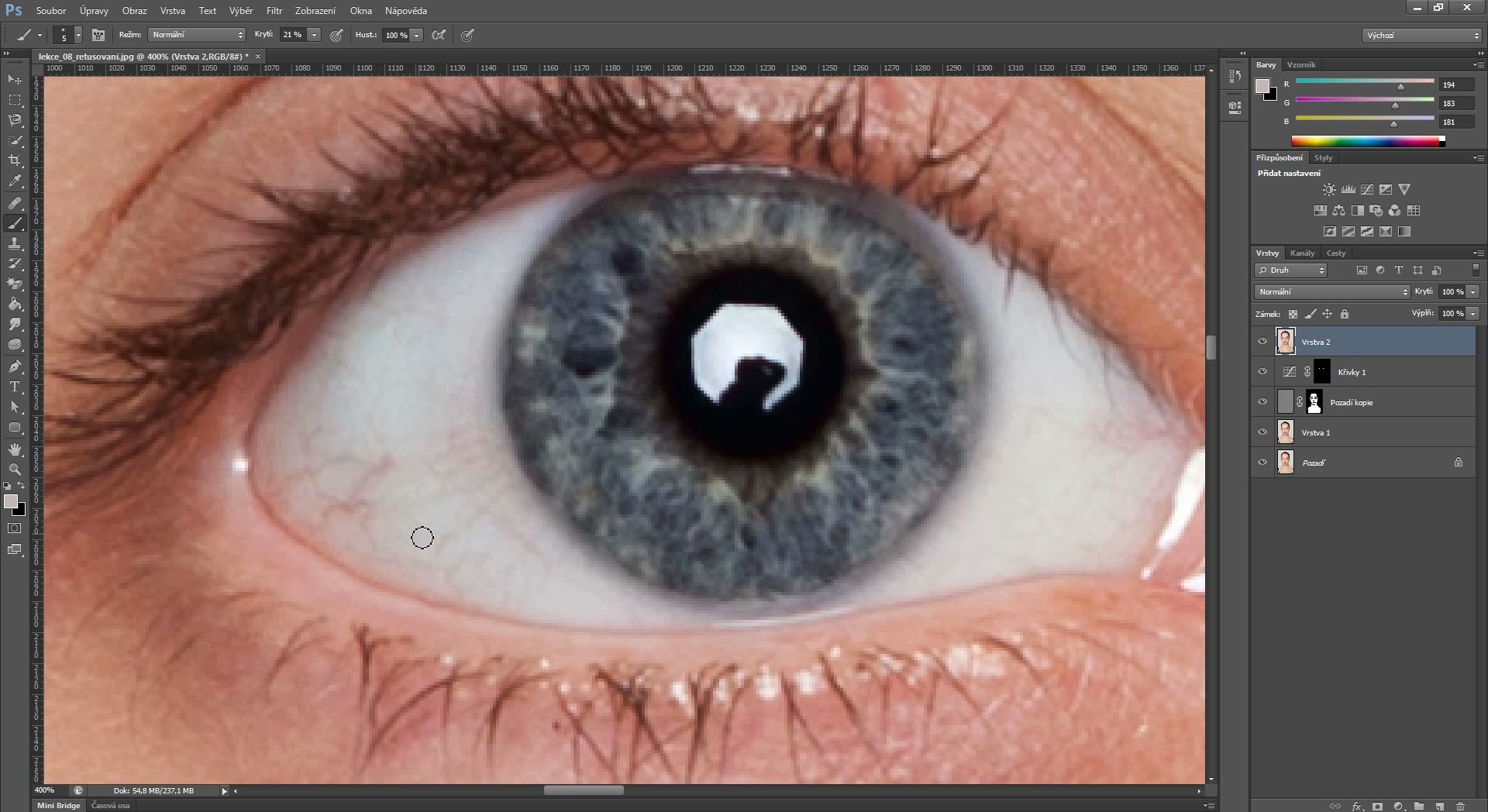Open the Filtr menu
Screen dimensions: 1488x812
pyautogui.click(x=274, y=11)
